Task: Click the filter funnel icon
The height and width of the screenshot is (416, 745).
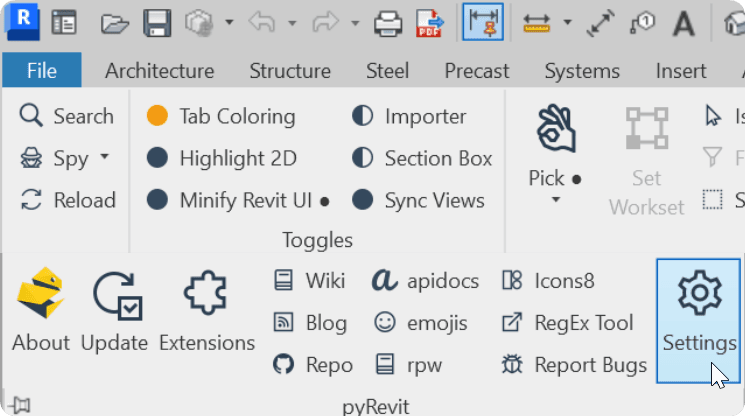Action: 712,157
